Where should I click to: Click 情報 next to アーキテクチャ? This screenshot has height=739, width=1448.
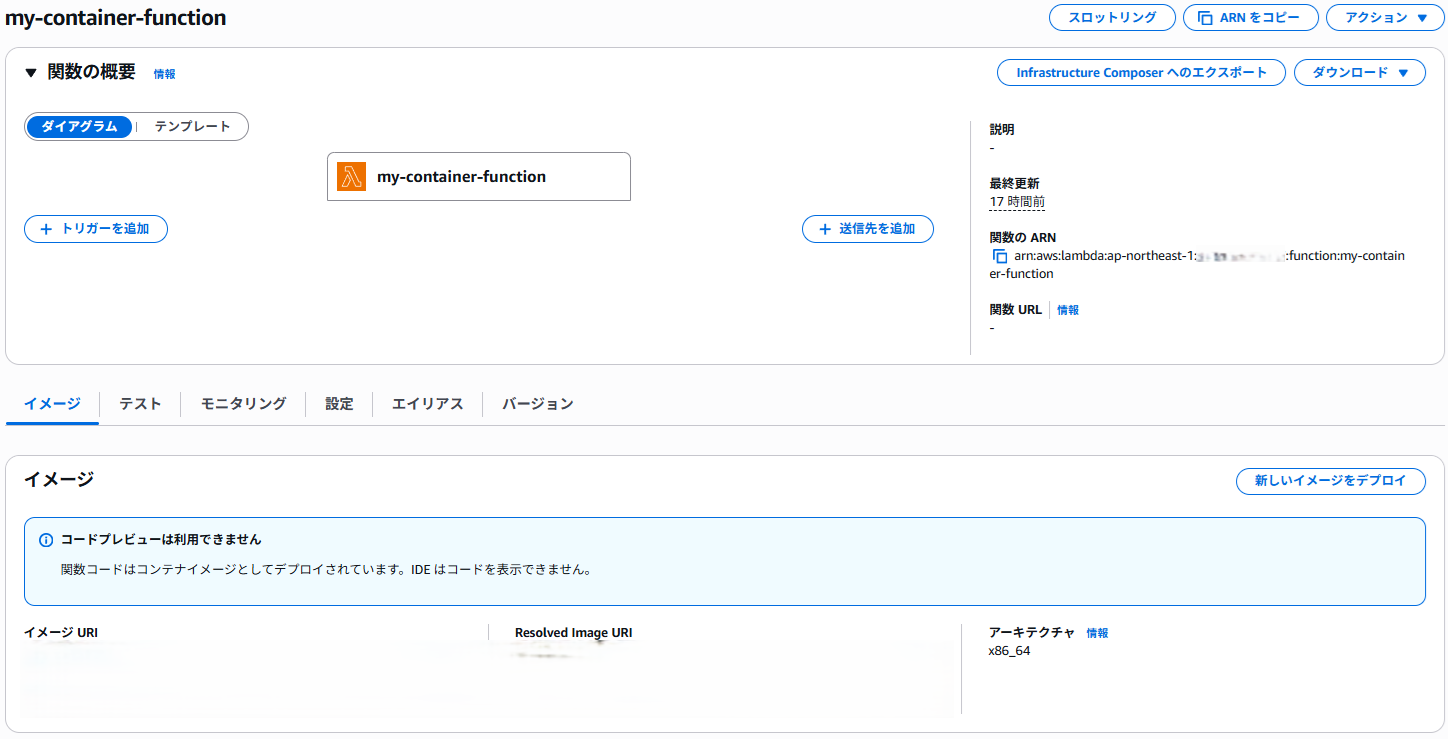coord(1099,632)
